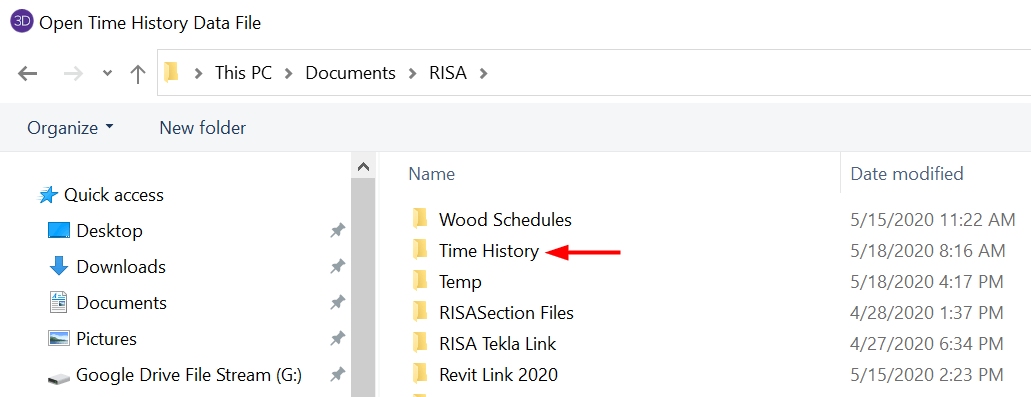
Task: Open the recent locations dropdown chevron
Action: point(108,74)
